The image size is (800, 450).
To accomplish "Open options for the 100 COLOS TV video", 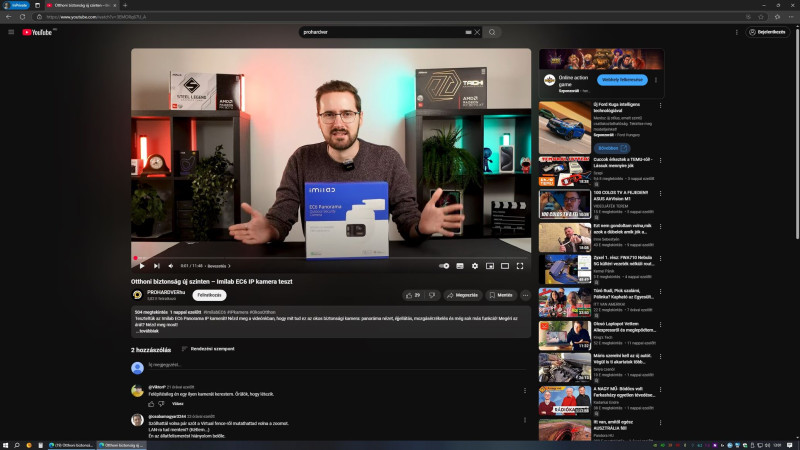I will coord(660,193).
